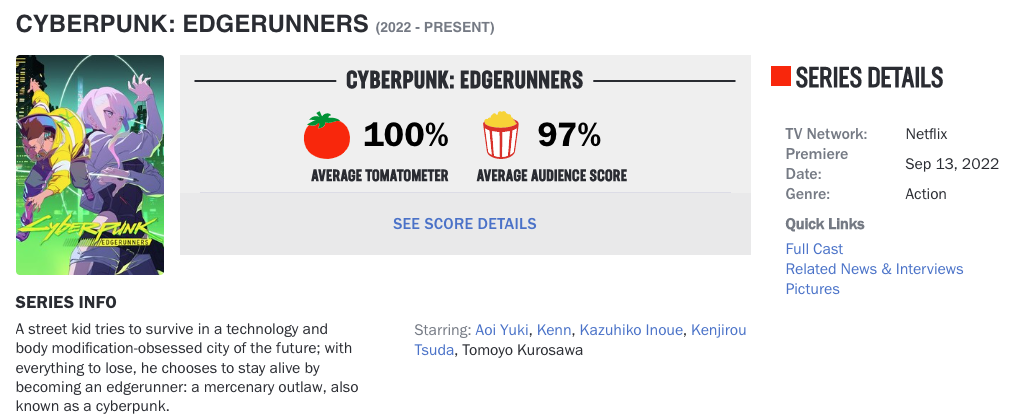
Task: Click the Average Tomatometer label
Action: [x=380, y=175]
